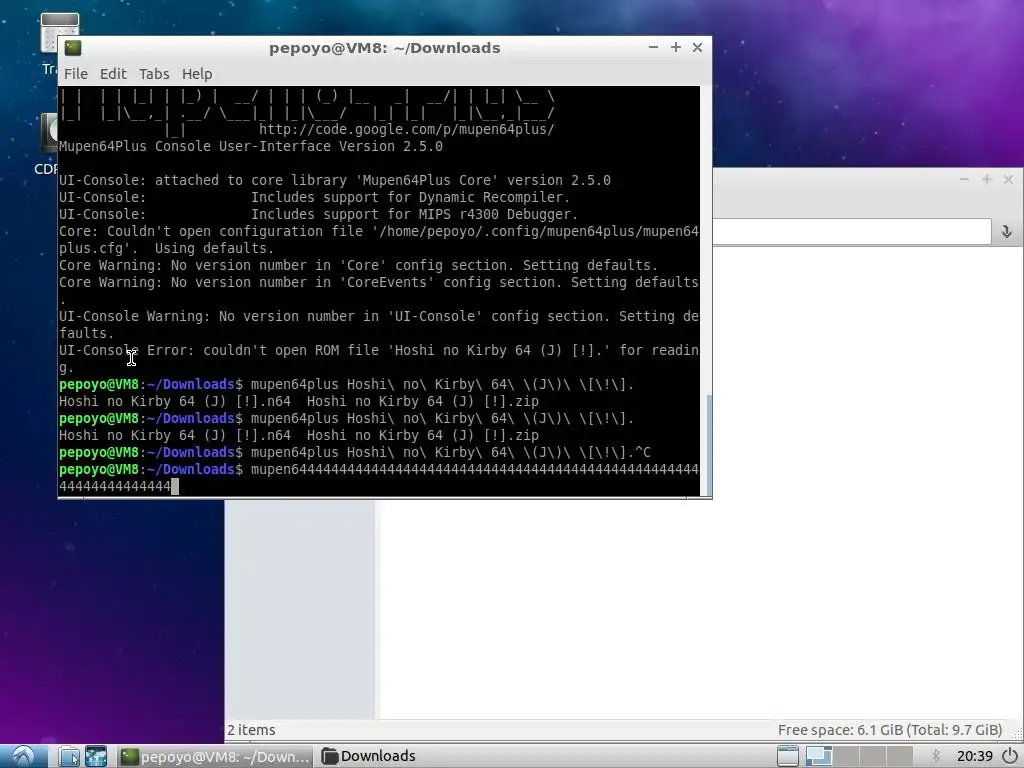This screenshot has width=1024, height=768.
Task: Close the Downloads file manager window
Action: pos(1008,179)
